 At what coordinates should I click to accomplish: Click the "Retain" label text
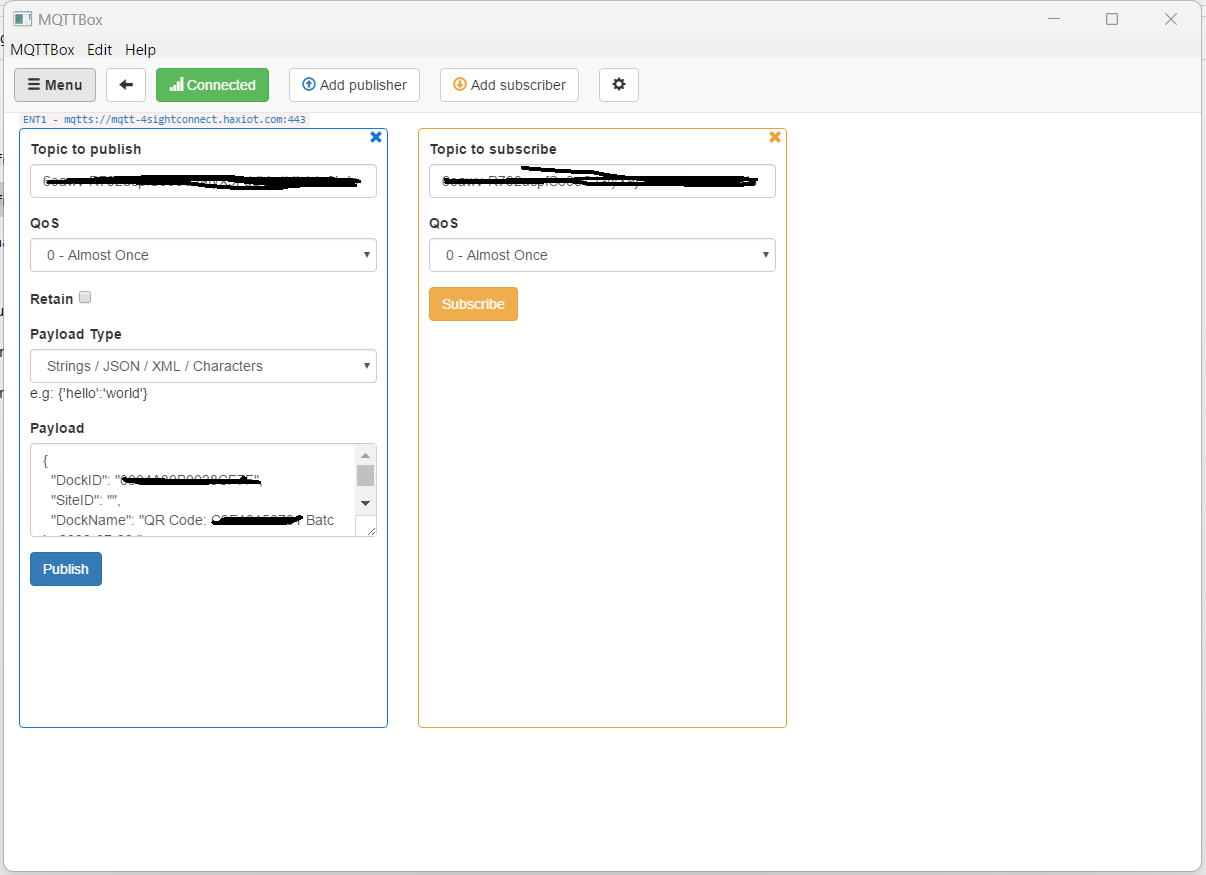point(52,299)
